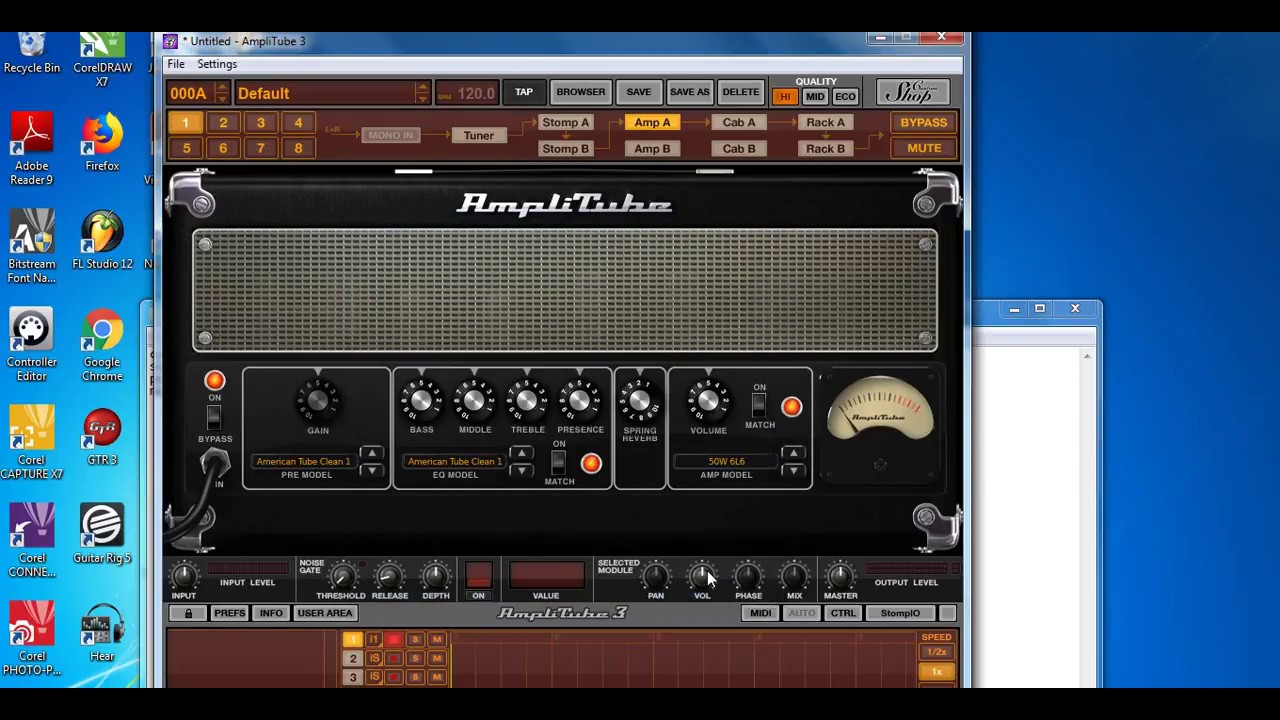Click record button on track 1
This screenshot has width=1280, height=720.
(393, 640)
